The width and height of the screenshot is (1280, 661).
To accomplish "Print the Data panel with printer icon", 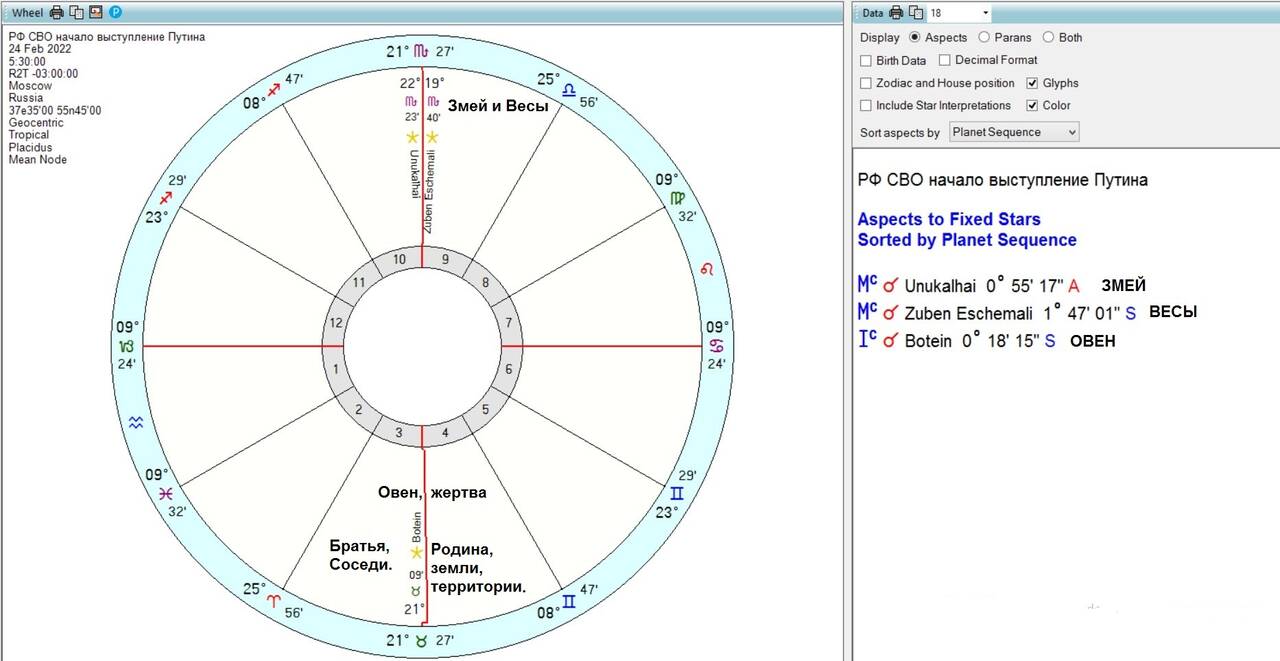I will [x=897, y=12].
